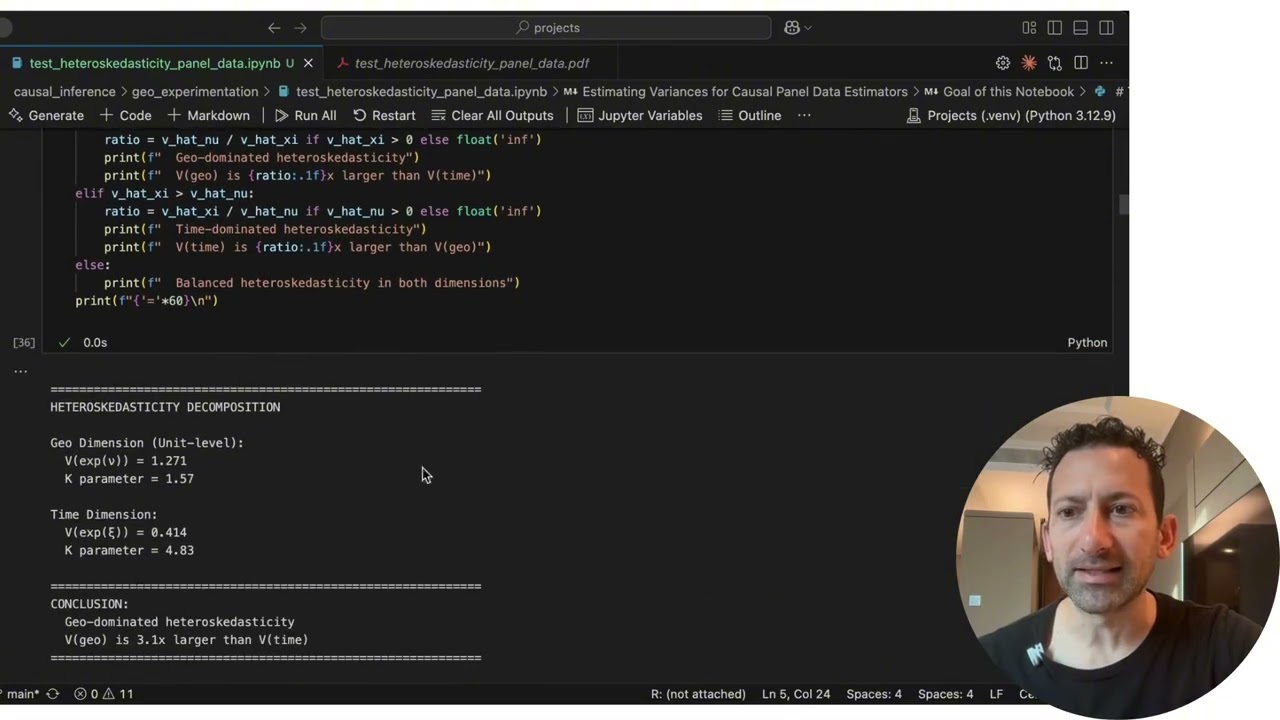Open Jupyter Variables panel
This screenshot has width=1280, height=720.
[x=640, y=115]
